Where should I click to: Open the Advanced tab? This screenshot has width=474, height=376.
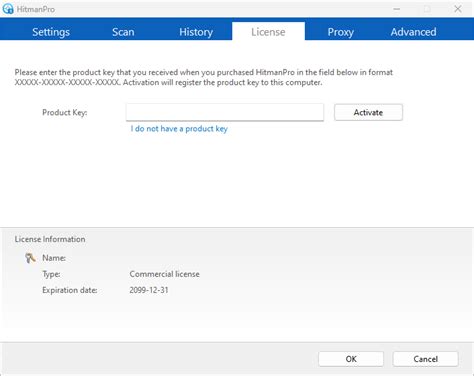pyautogui.click(x=413, y=32)
